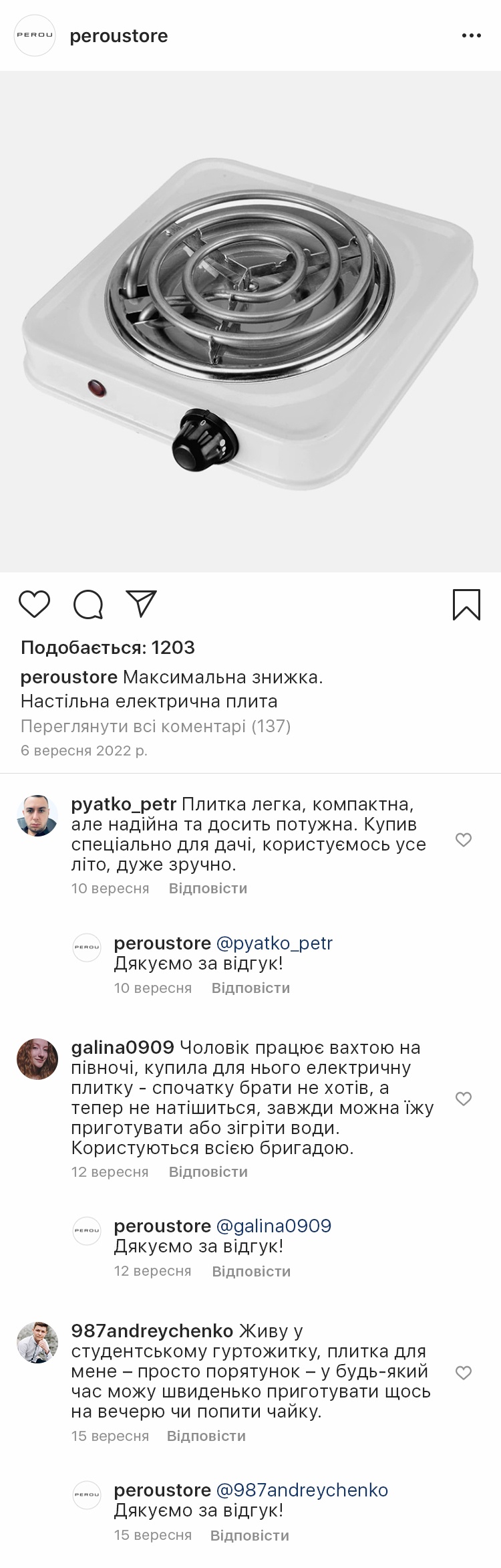Open 987andreychenko's profile avatar
The width and height of the screenshot is (501, 1568).
tap(37, 1342)
